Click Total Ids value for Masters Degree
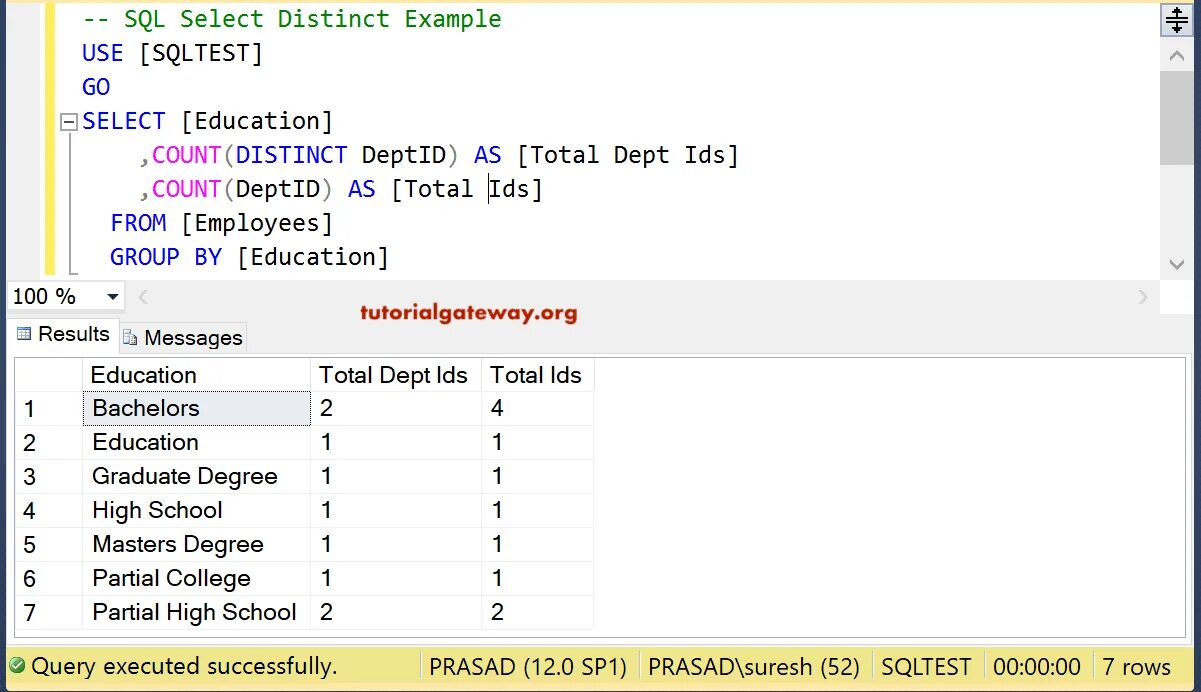 (538, 544)
